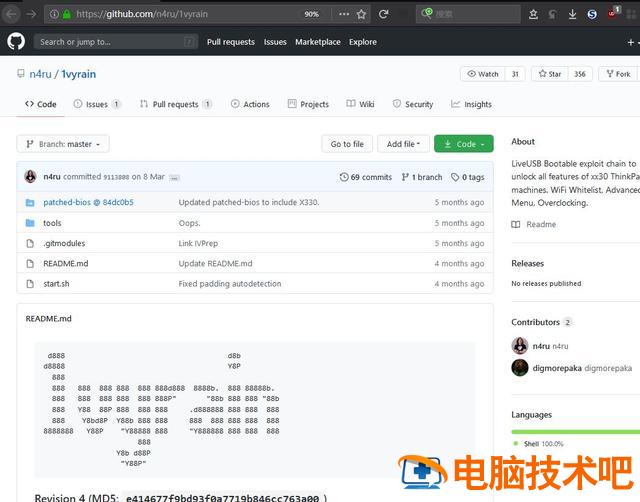Open the green Code download dropdown
Image resolution: width=640 pixels, height=502 pixels.
pyautogui.click(x=464, y=144)
